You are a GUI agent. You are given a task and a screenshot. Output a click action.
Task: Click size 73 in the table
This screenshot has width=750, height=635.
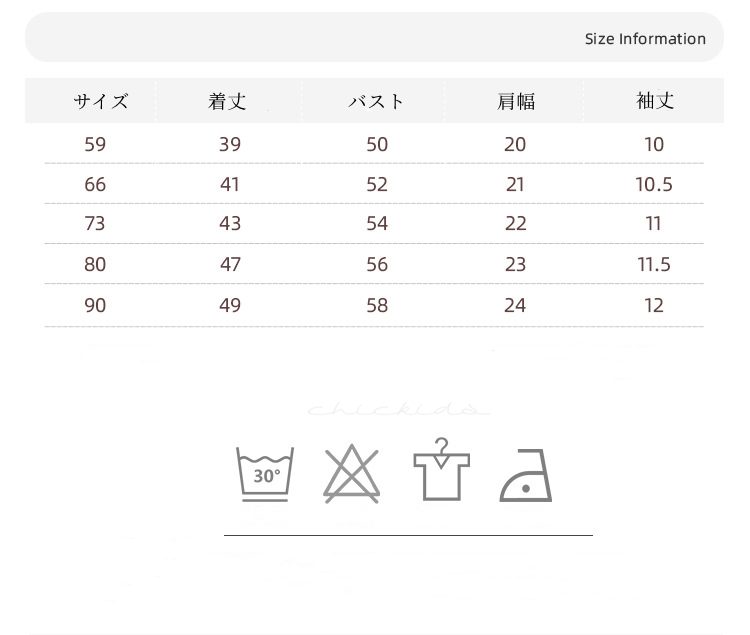pos(95,223)
